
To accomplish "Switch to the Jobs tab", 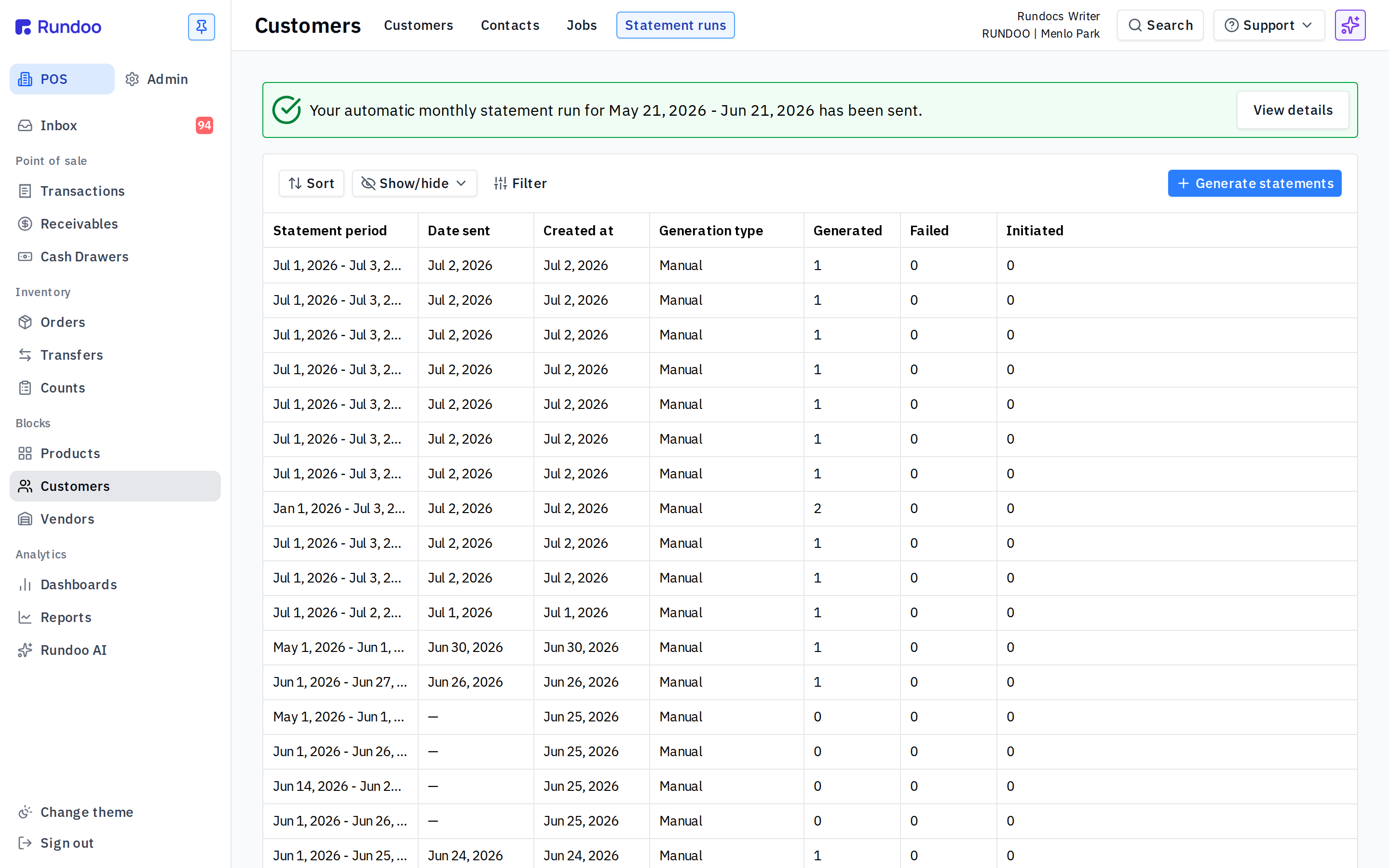I will click(x=582, y=25).
